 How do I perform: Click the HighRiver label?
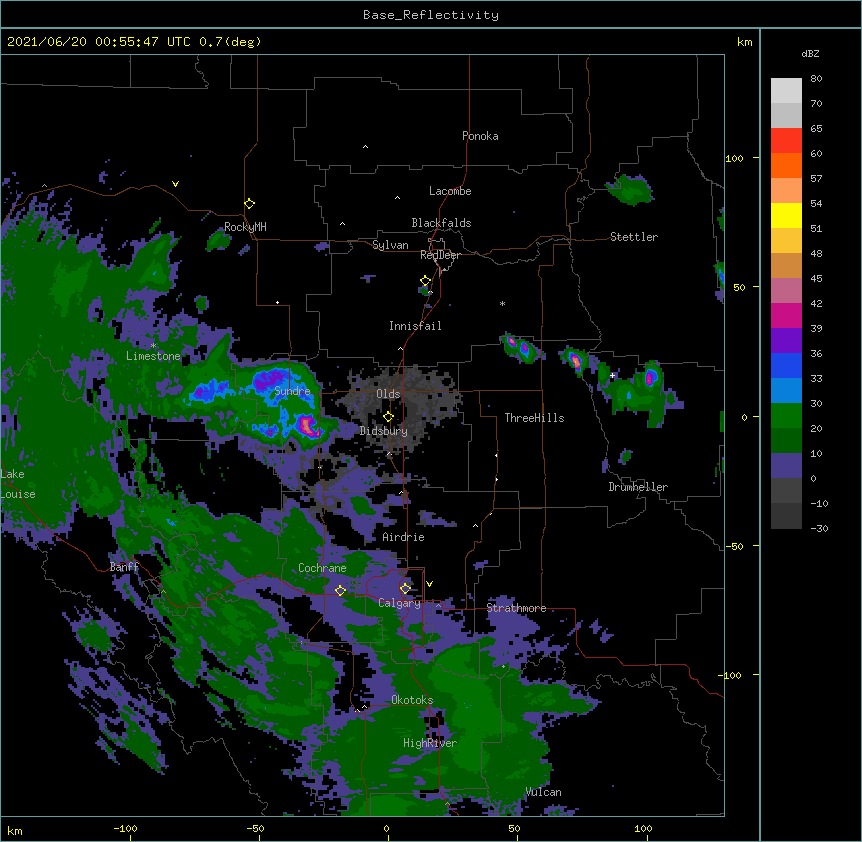(x=430, y=743)
